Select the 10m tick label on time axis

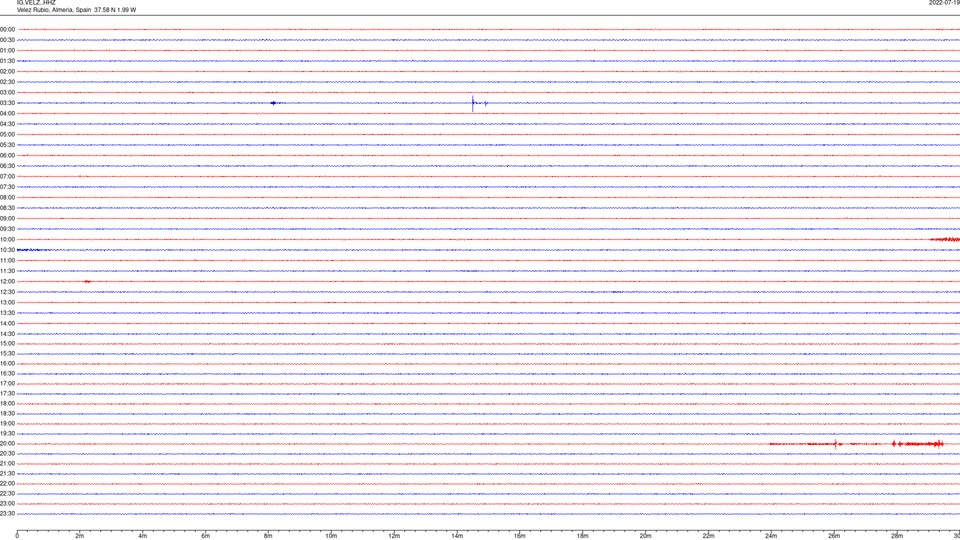point(331,536)
